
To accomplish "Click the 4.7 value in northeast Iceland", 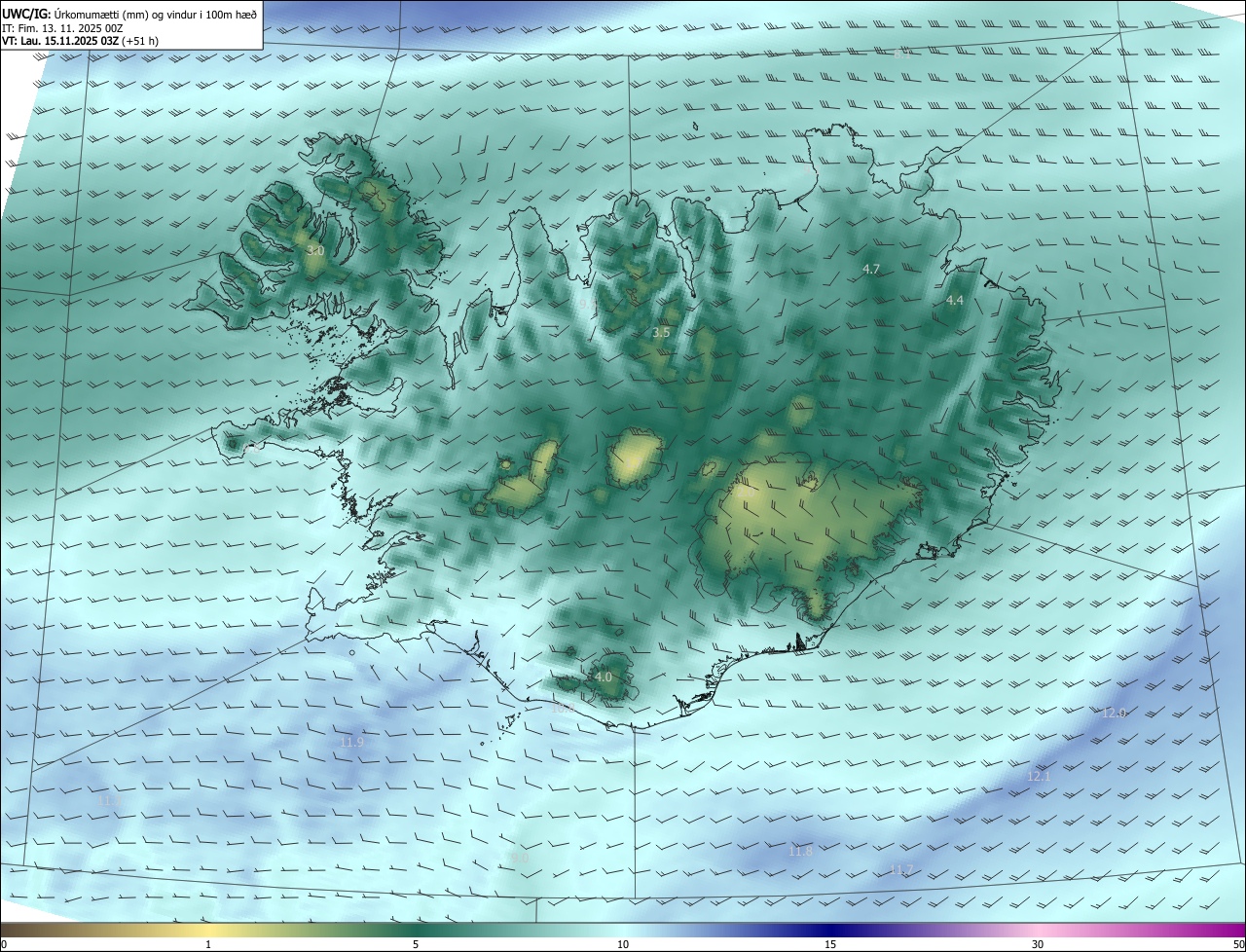I will pyautogui.click(x=871, y=269).
